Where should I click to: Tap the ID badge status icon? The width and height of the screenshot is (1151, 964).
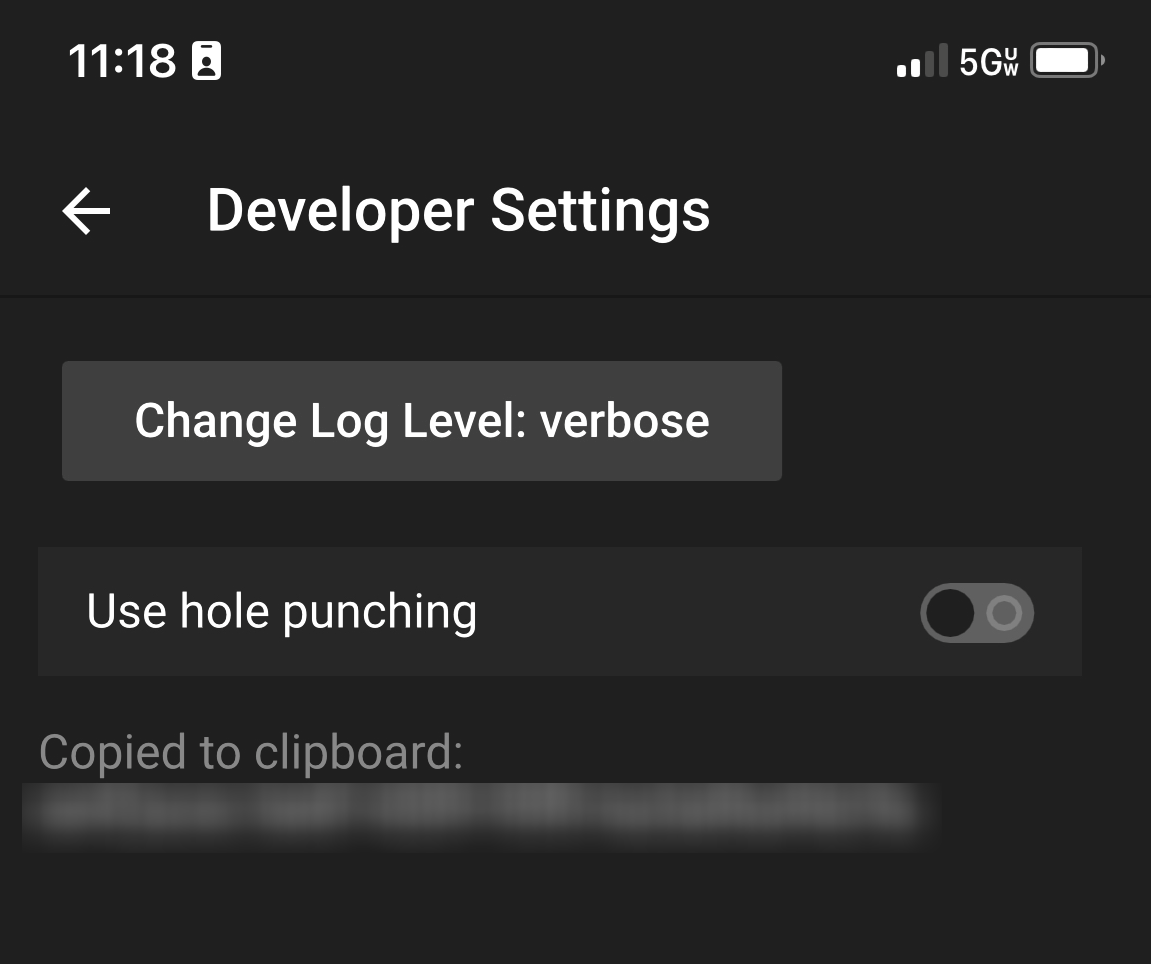point(206,60)
